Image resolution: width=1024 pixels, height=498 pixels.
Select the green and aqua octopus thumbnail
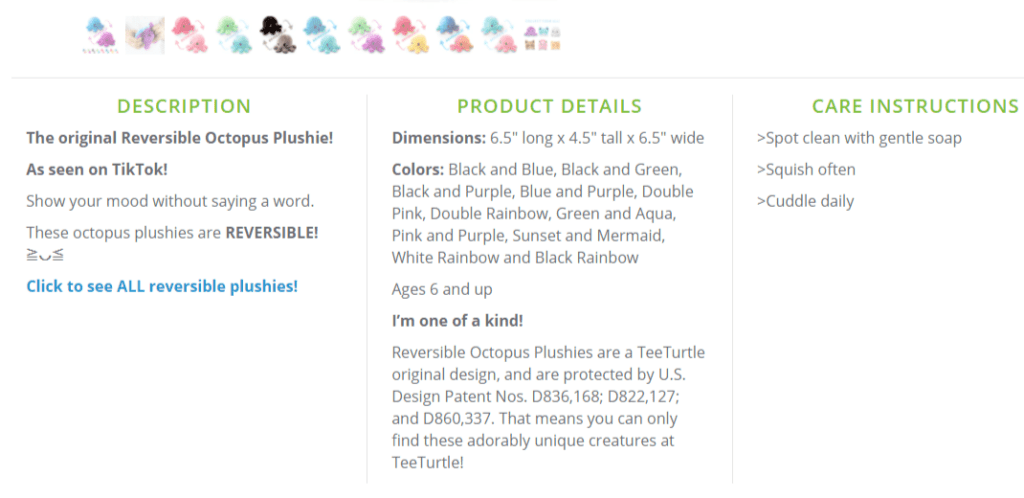pyautogui.click(x=233, y=35)
